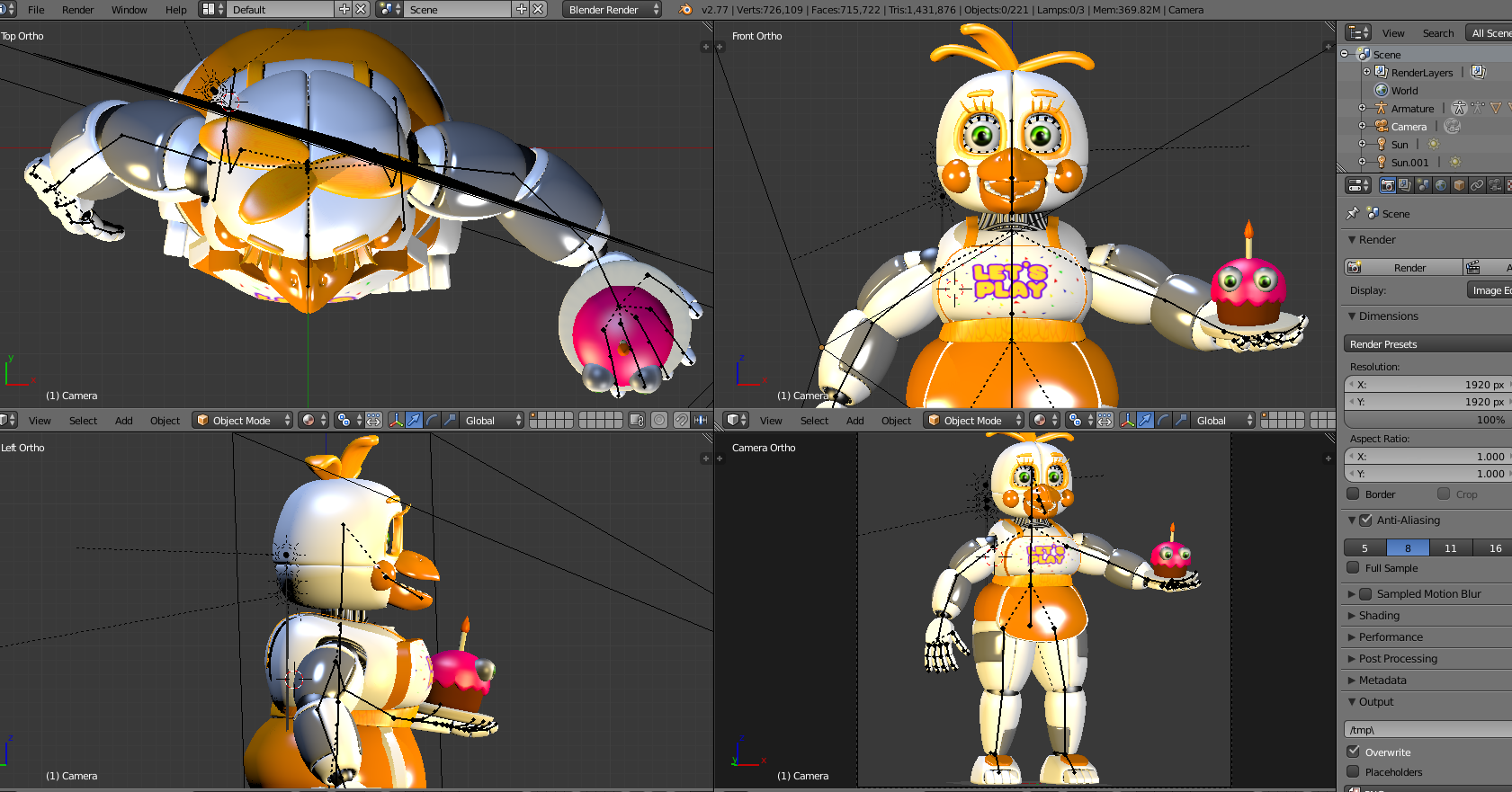Enable Sampled Motion Blur checkbox
This screenshot has height=792, width=1512.
tap(1365, 593)
